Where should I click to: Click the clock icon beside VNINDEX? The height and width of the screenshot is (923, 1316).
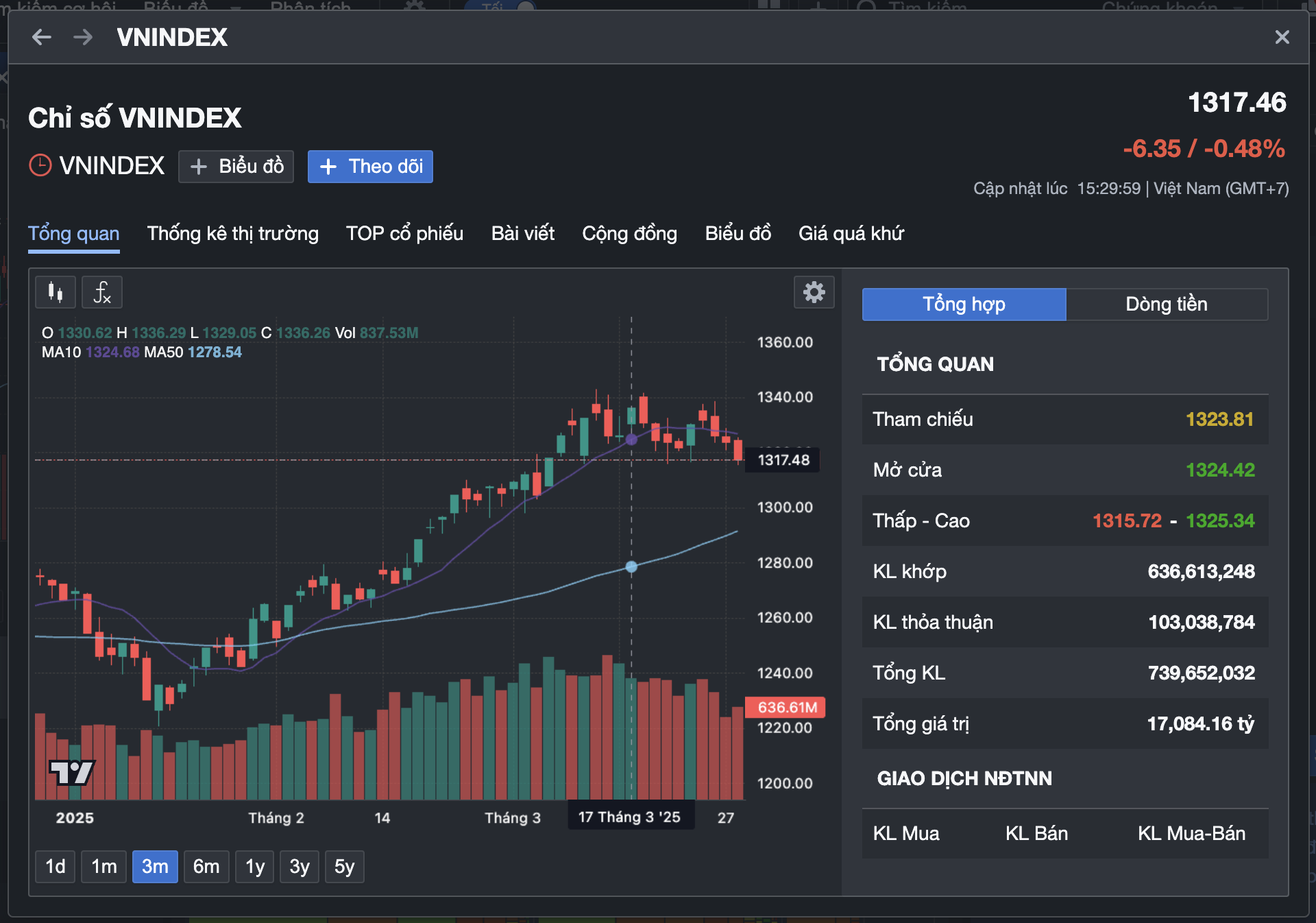pyautogui.click(x=40, y=165)
